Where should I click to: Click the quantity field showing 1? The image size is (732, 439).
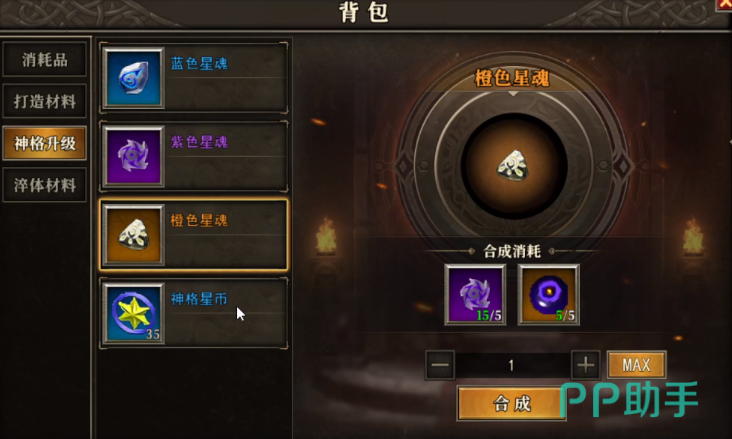[x=513, y=365]
